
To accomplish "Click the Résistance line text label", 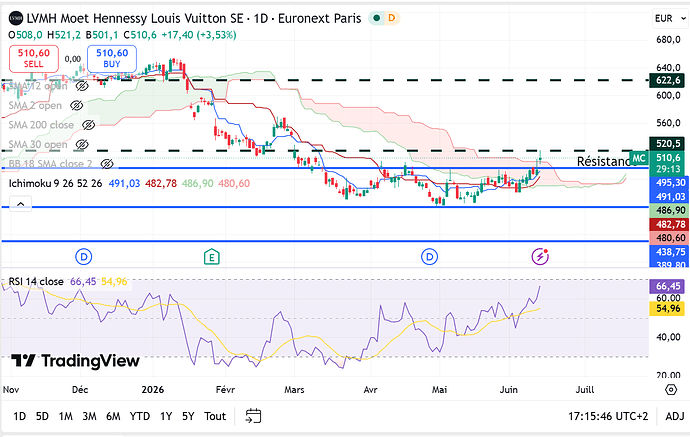I will pyautogui.click(x=603, y=162).
